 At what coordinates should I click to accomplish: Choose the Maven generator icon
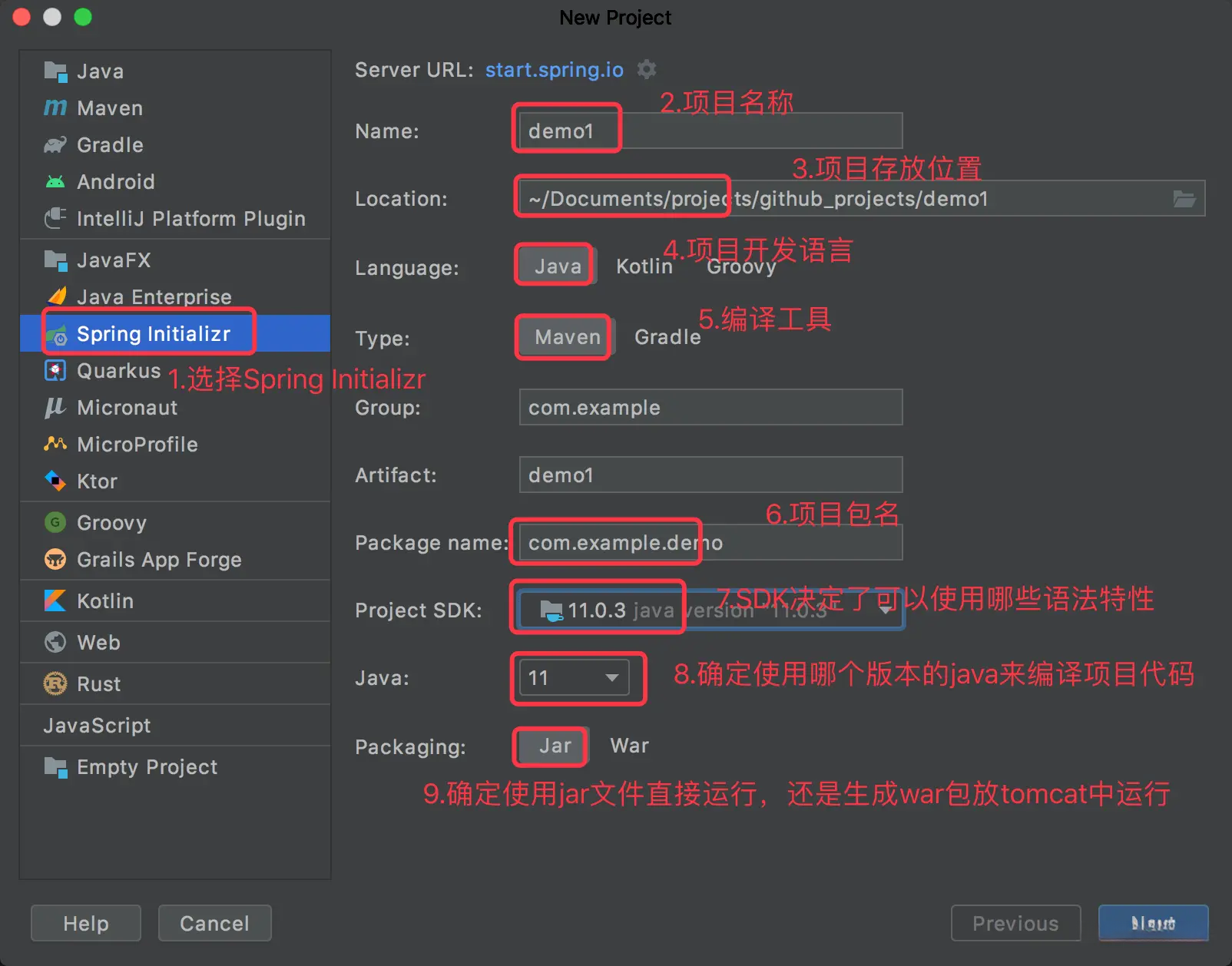55,108
